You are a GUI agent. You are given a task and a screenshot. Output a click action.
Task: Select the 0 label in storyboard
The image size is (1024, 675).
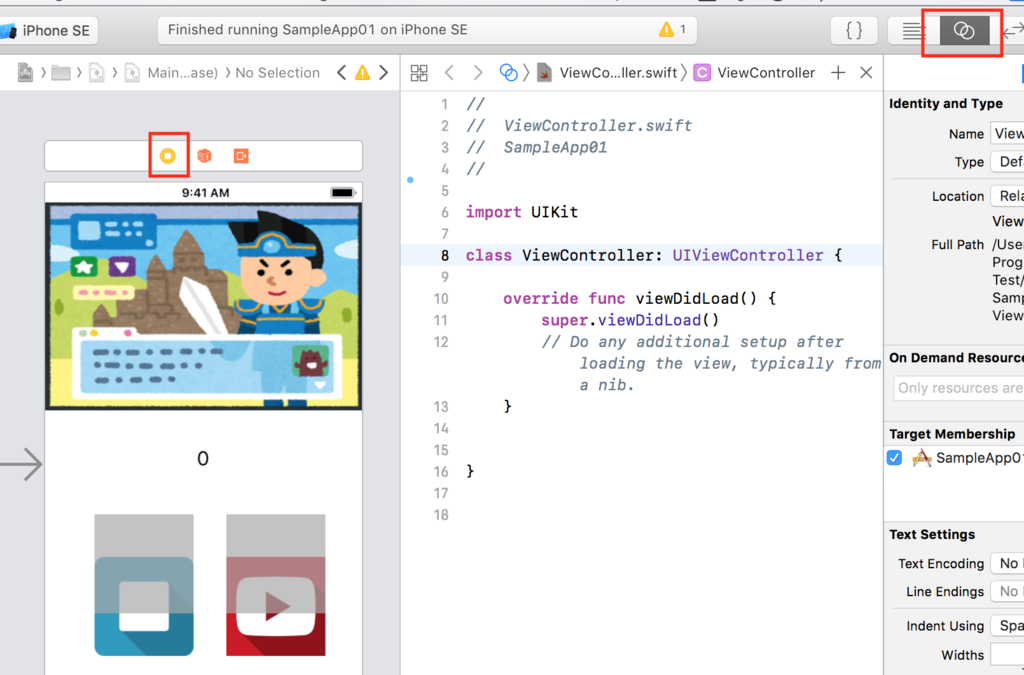coord(202,458)
